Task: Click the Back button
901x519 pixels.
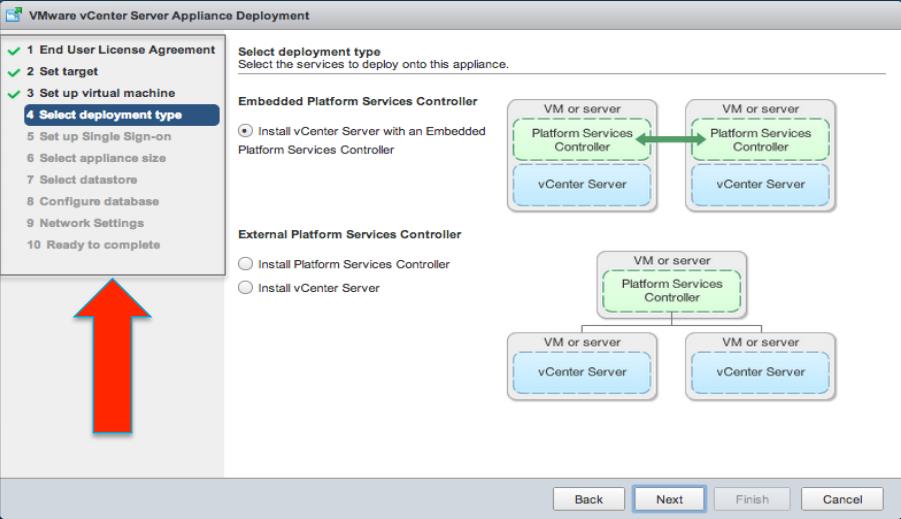Action: point(589,499)
